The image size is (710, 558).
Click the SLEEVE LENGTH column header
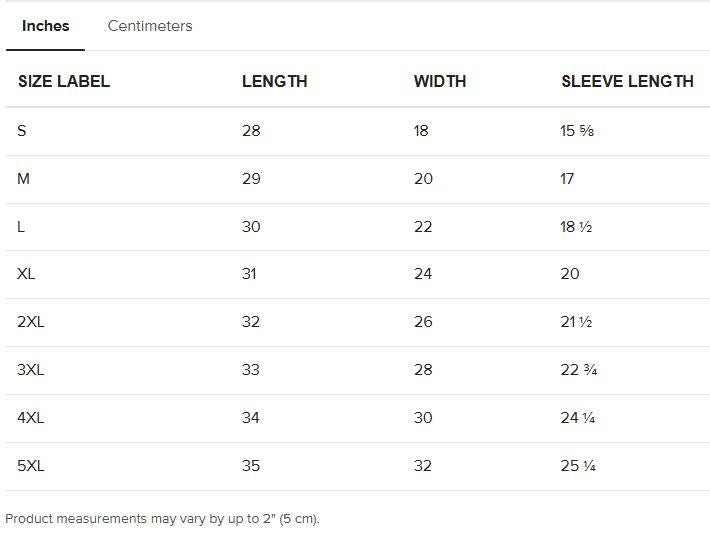coord(627,82)
